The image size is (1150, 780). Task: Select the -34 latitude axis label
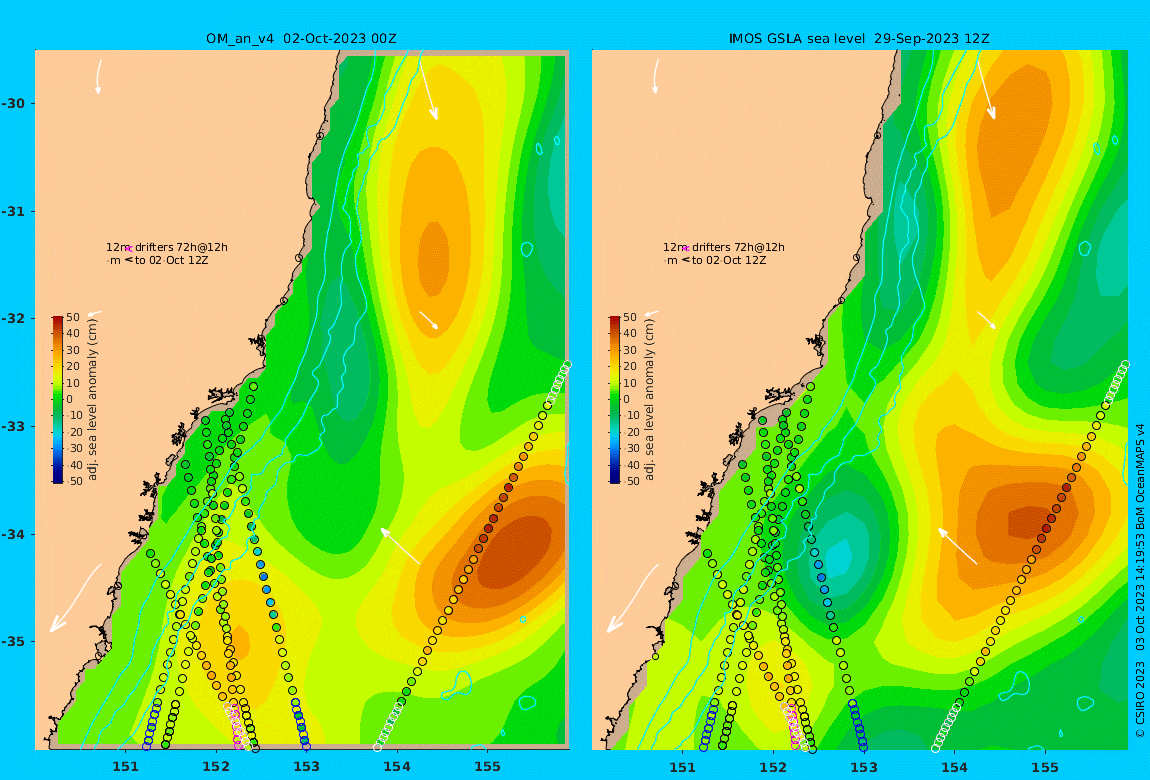click(x=12, y=534)
